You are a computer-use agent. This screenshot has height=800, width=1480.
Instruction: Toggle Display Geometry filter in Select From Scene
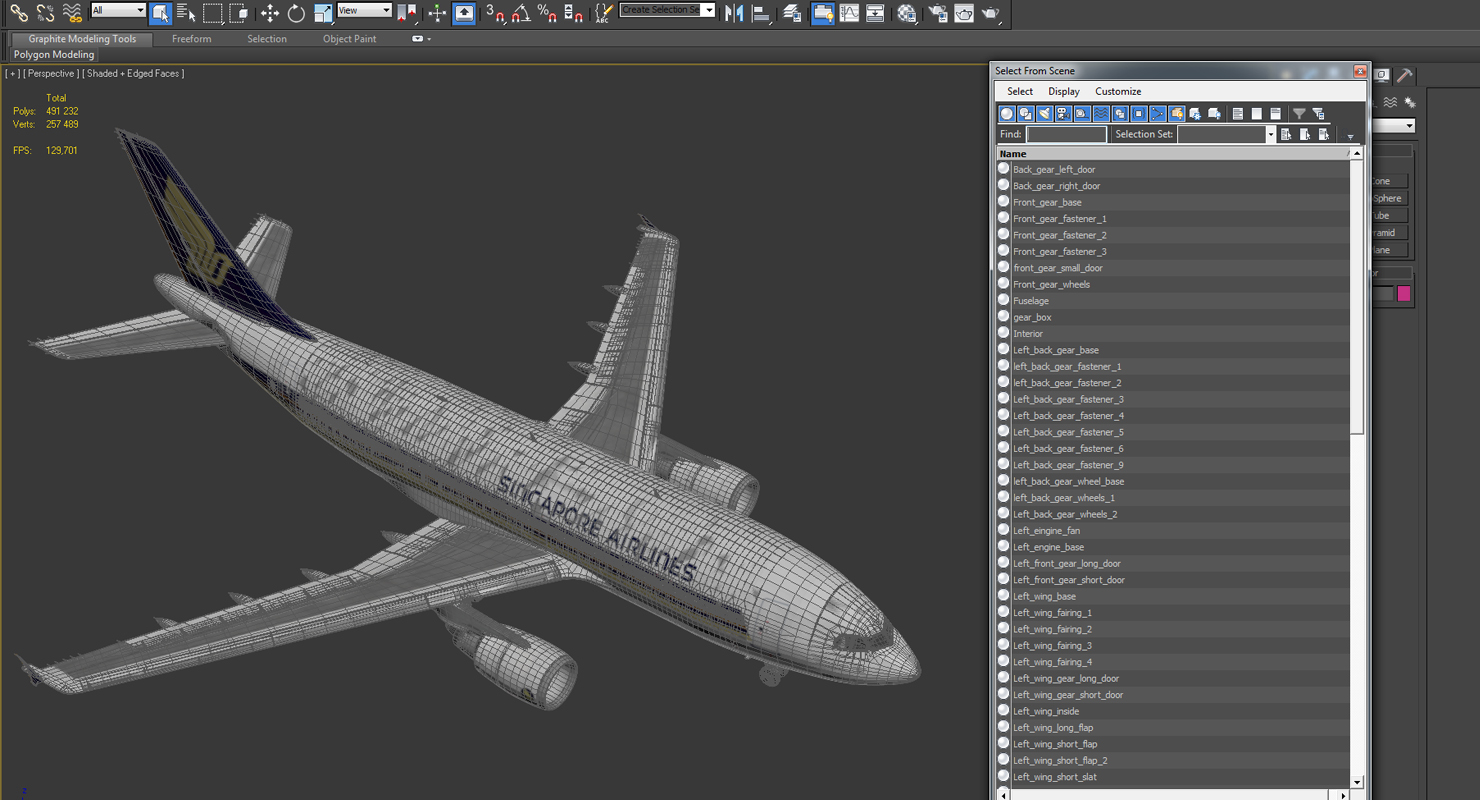point(1007,114)
